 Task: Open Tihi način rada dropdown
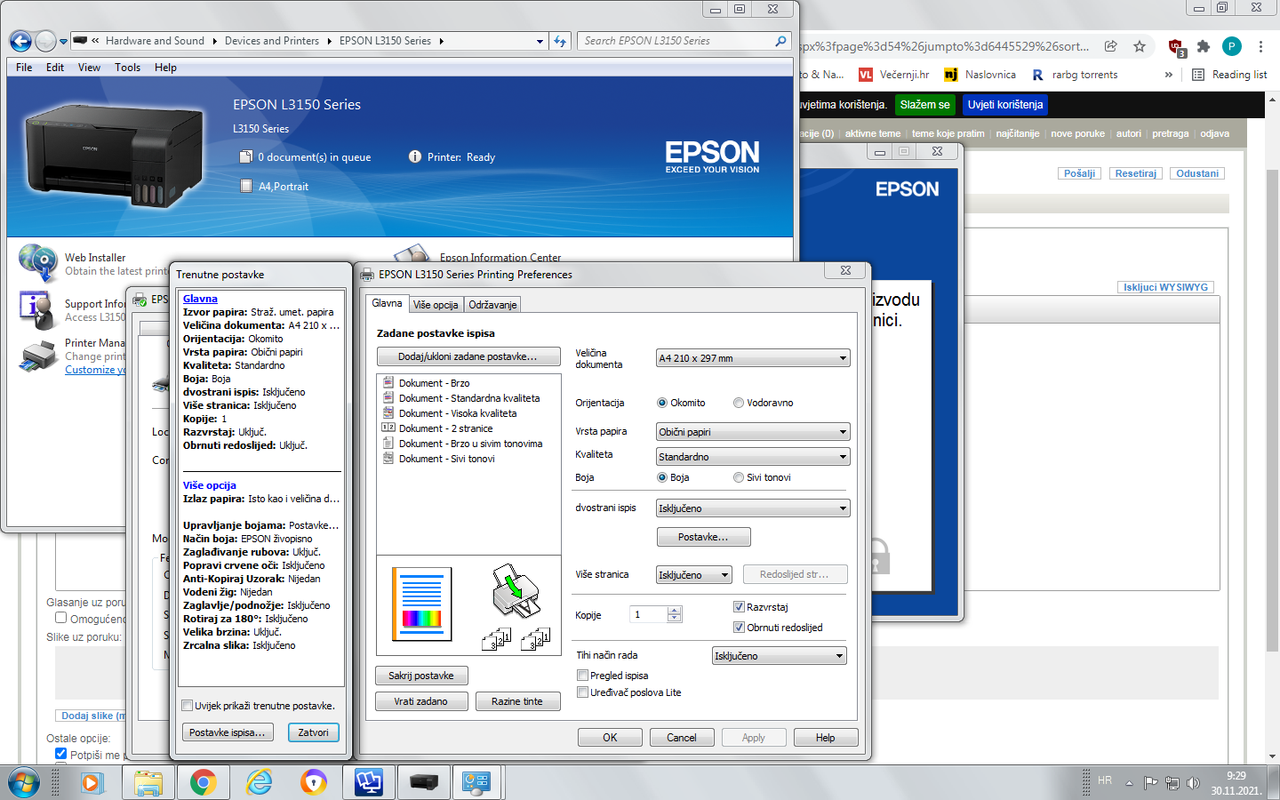click(x=779, y=656)
